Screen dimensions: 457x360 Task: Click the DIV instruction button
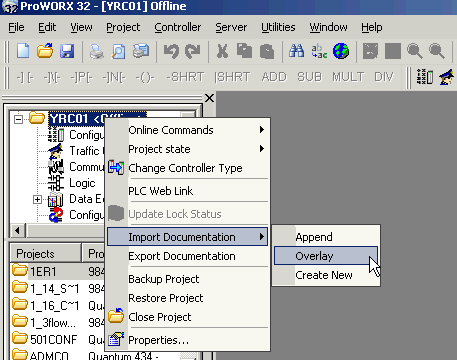384,77
